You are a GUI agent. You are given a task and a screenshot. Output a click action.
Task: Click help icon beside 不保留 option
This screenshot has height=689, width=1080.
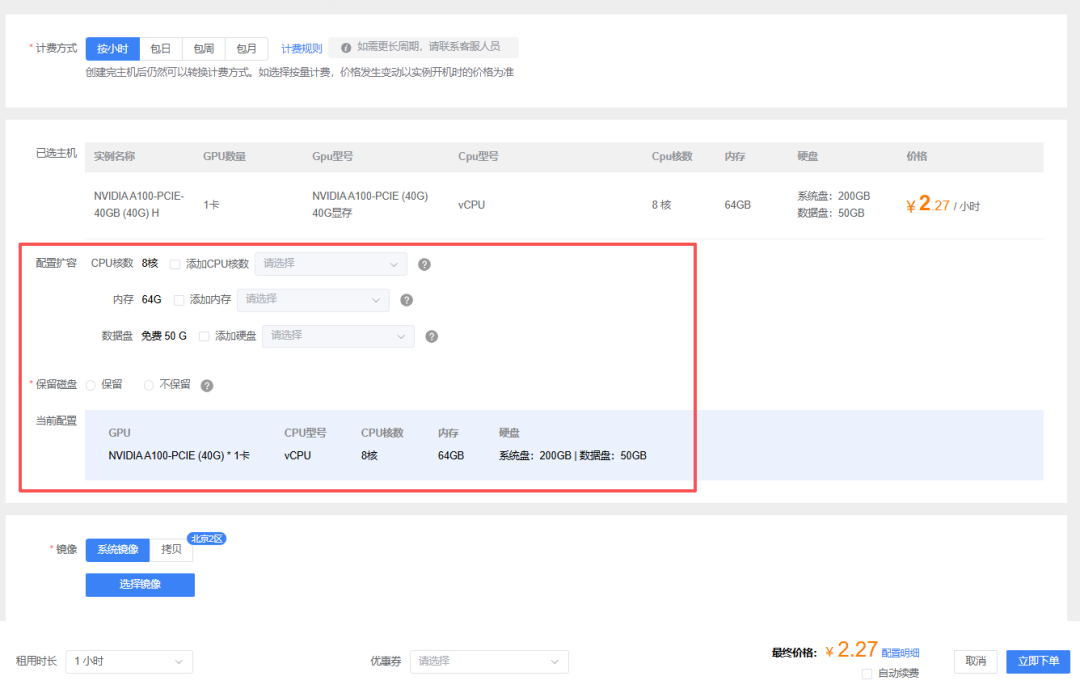coord(207,386)
